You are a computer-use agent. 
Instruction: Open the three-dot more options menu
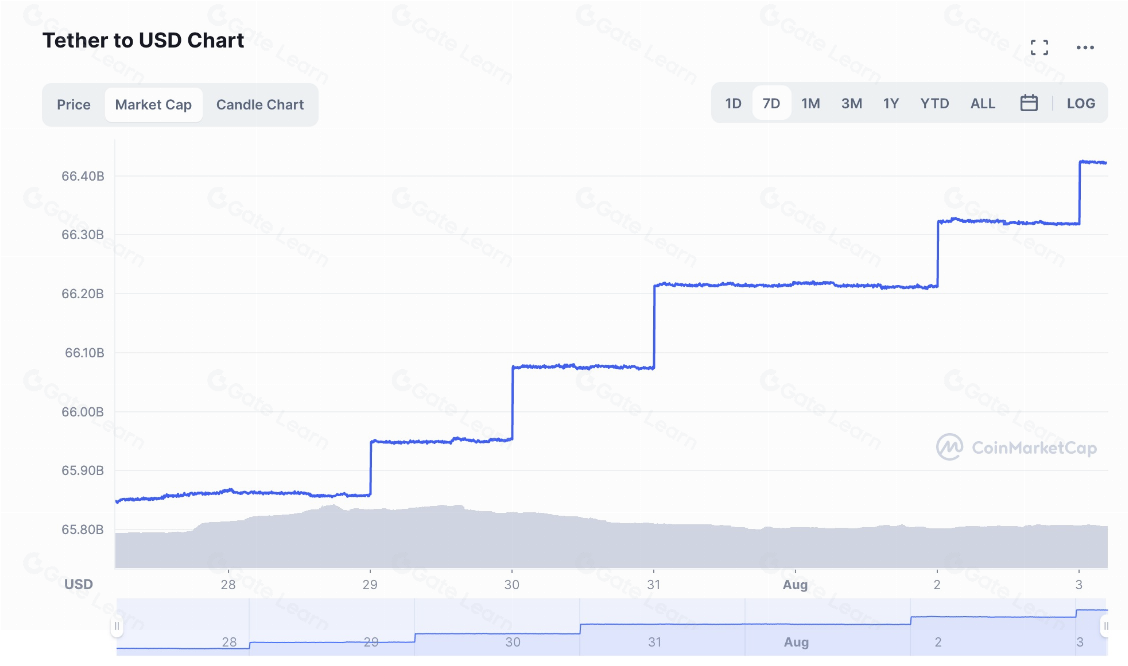coord(1085,47)
